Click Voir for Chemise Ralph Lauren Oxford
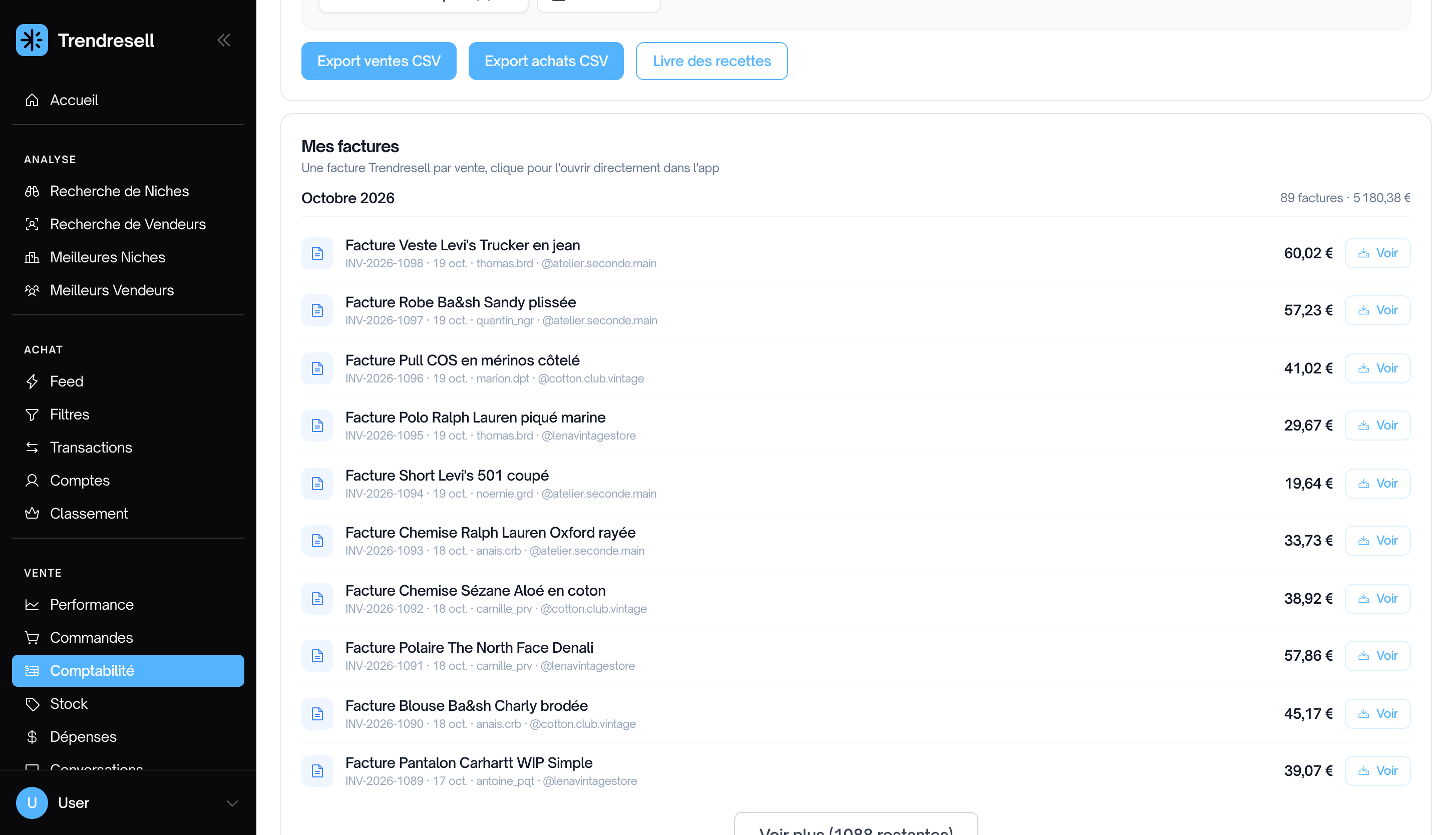This screenshot has width=1456, height=835. 1377,540
